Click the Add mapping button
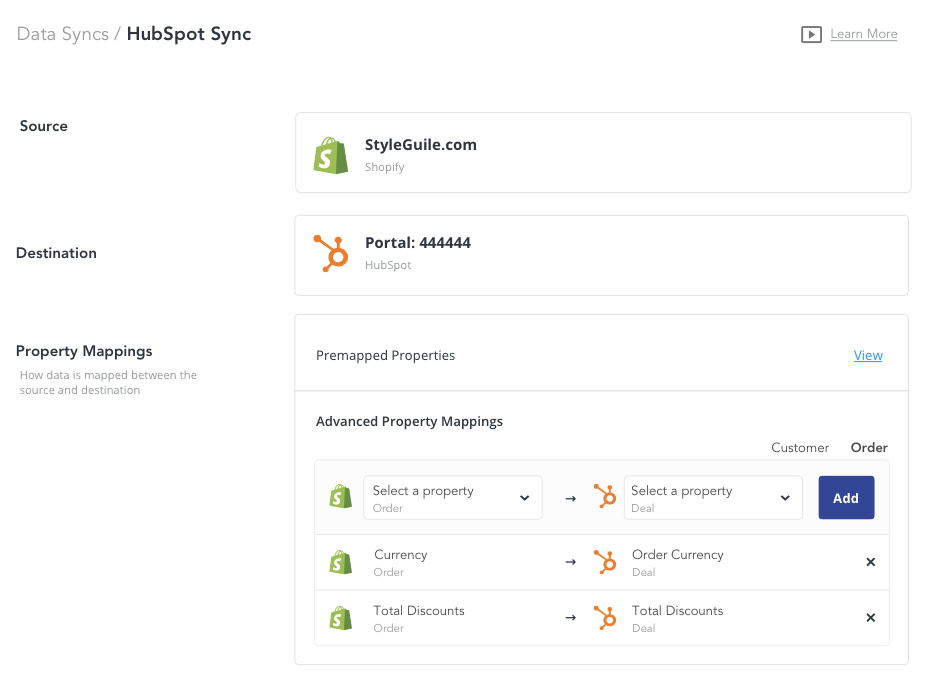 pos(846,498)
